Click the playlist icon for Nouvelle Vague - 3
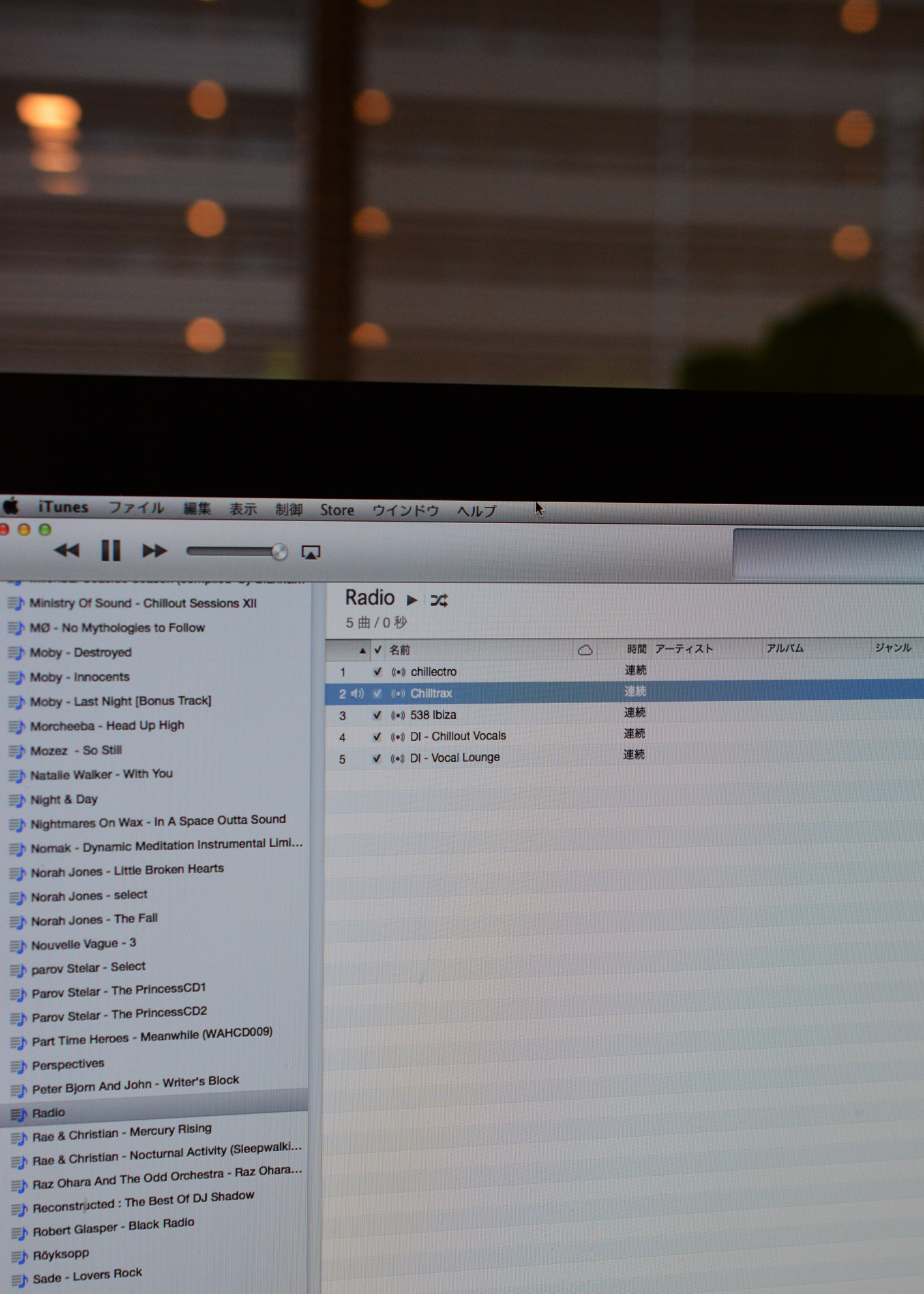The height and width of the screenshot is (1294, 924). [18, 946]
